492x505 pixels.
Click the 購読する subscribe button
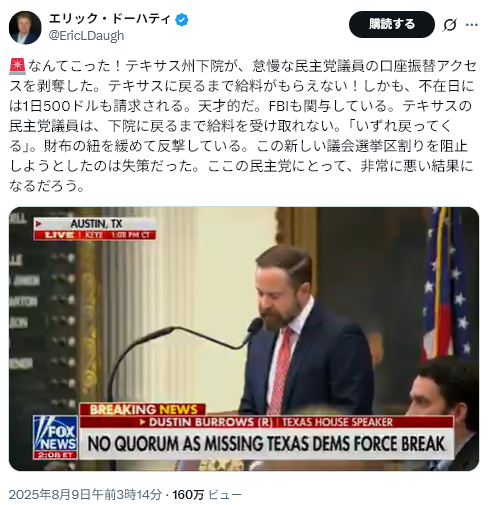click(392, 24)
